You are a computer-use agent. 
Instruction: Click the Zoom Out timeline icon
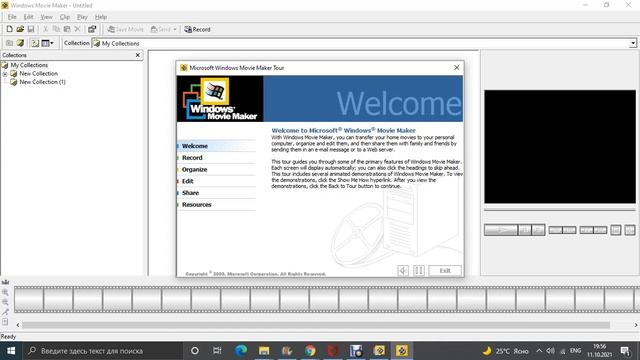pos(5,302)
